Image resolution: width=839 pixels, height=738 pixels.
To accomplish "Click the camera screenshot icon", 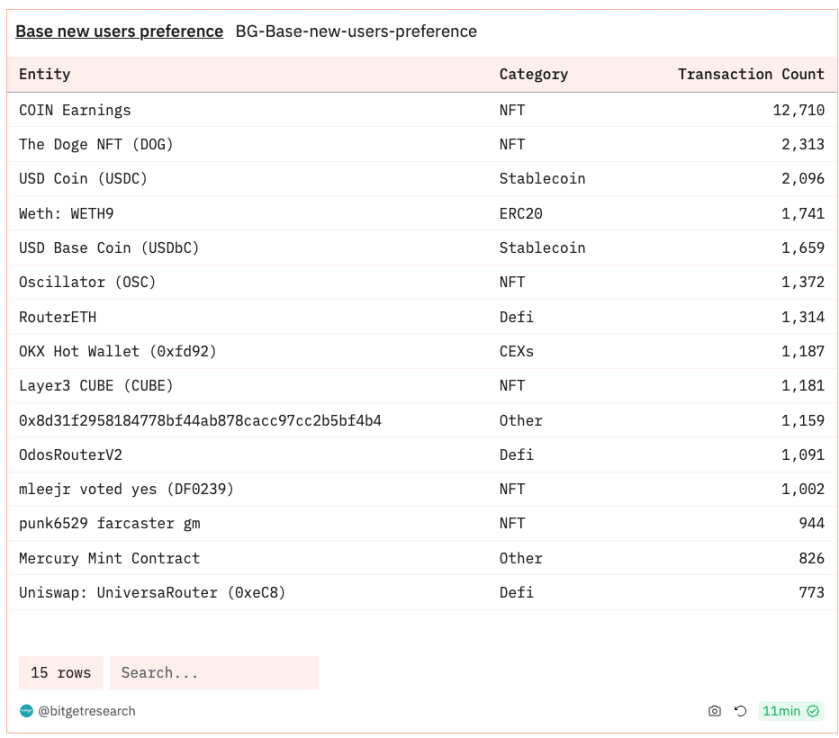I will coord(714,711).
